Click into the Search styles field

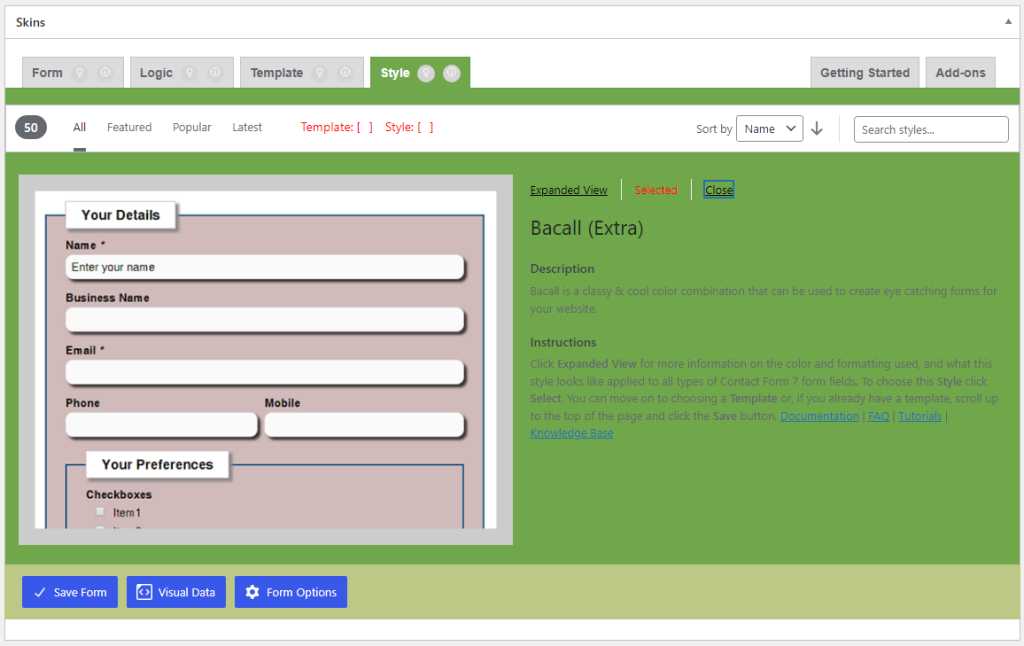pos(930,130)
